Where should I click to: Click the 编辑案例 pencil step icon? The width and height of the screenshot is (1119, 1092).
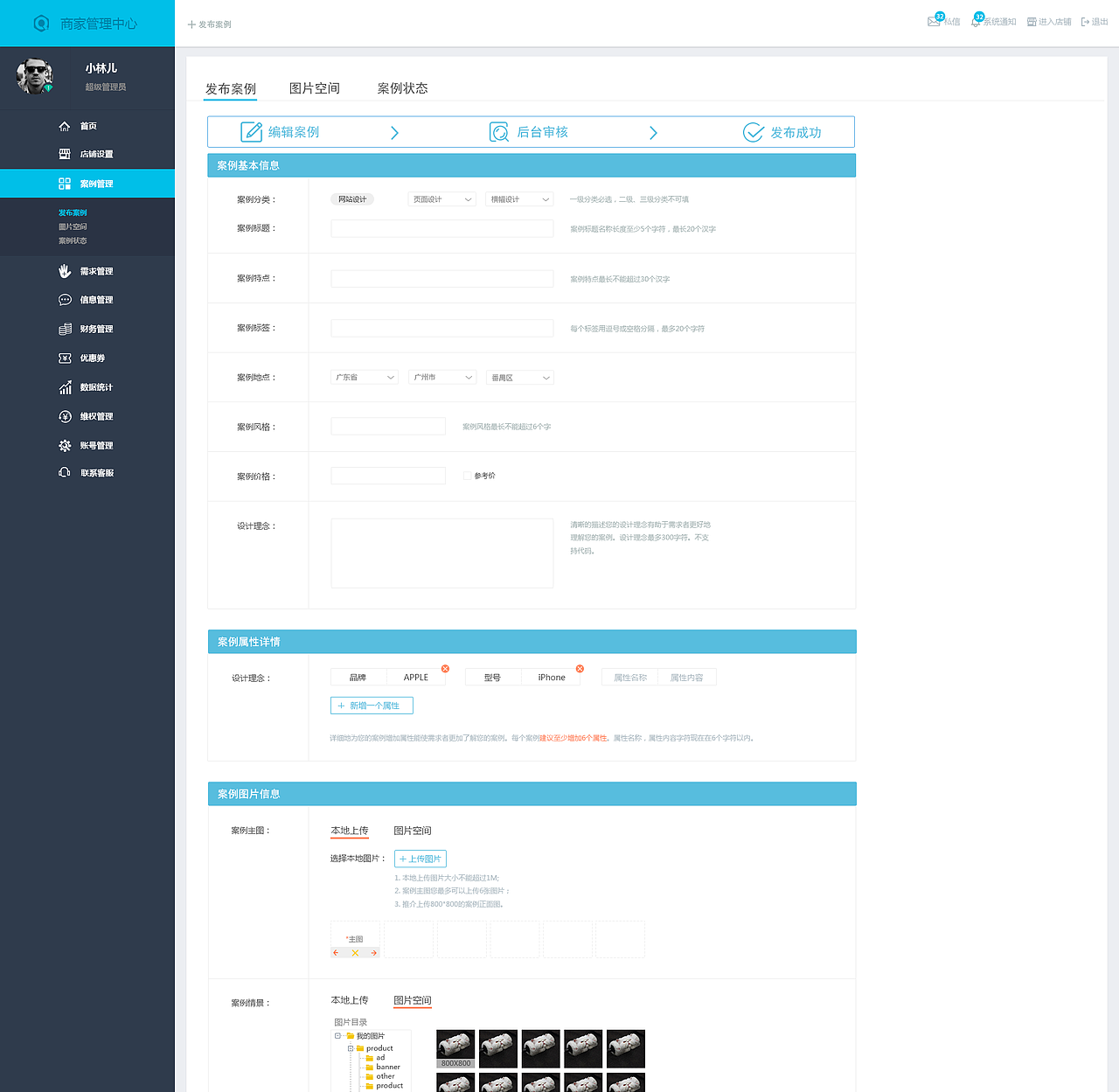[x=252, y=132]
